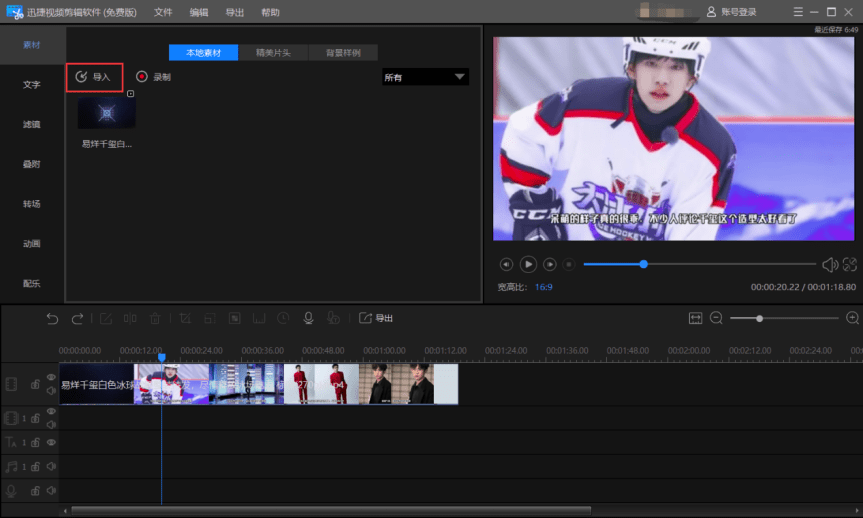Screen dimensions: 863x518
Task: Click the undo arrow in timeline toolbar
Action: (52, 318)
